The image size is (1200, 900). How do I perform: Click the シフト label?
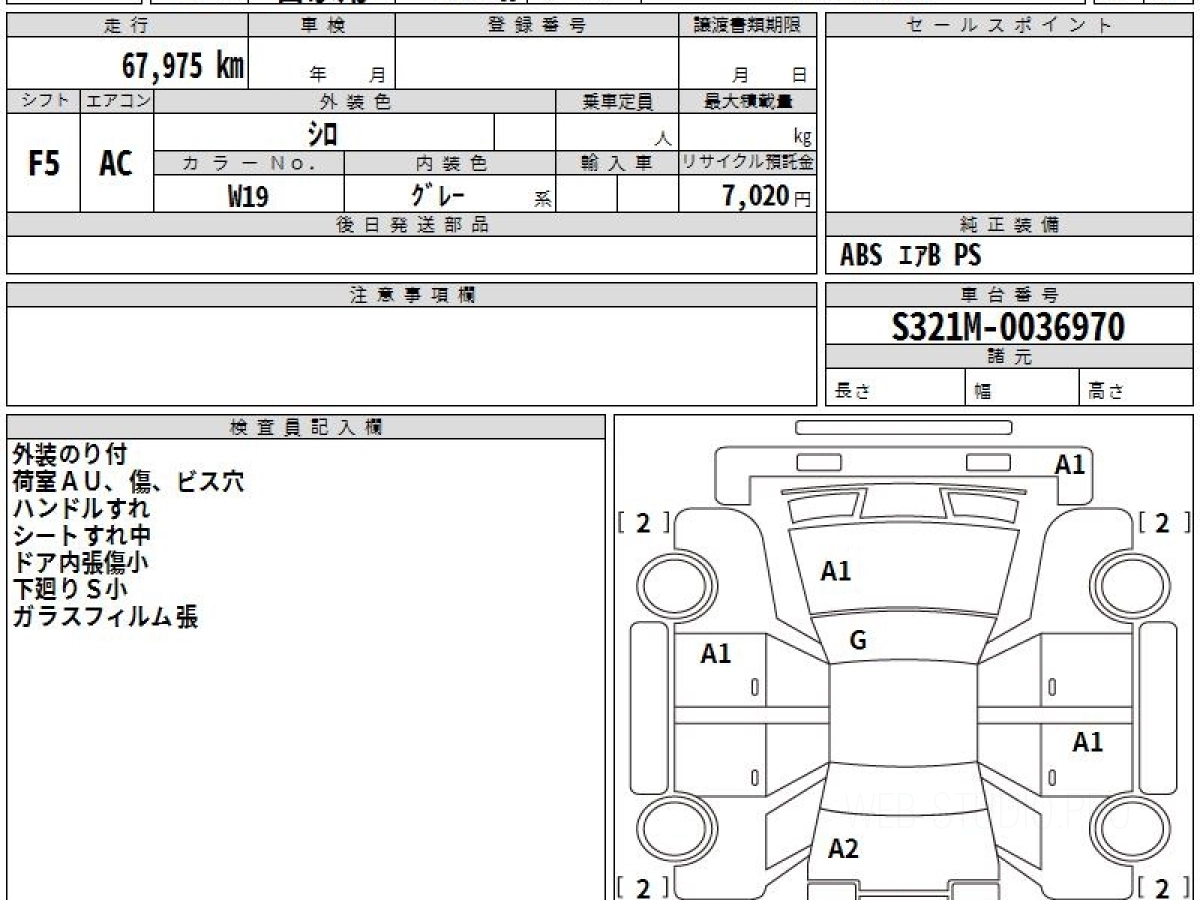[44, 101]
